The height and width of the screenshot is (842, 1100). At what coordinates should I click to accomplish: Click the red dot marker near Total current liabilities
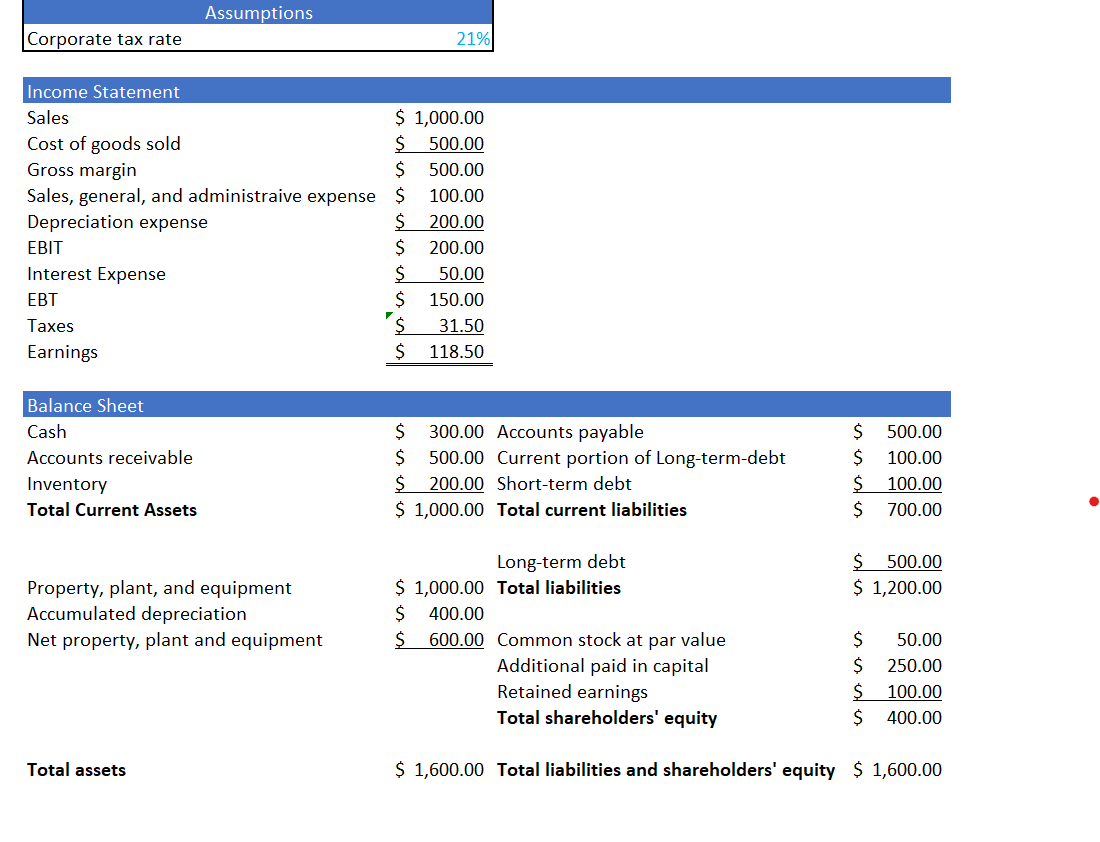[1095, 503]
